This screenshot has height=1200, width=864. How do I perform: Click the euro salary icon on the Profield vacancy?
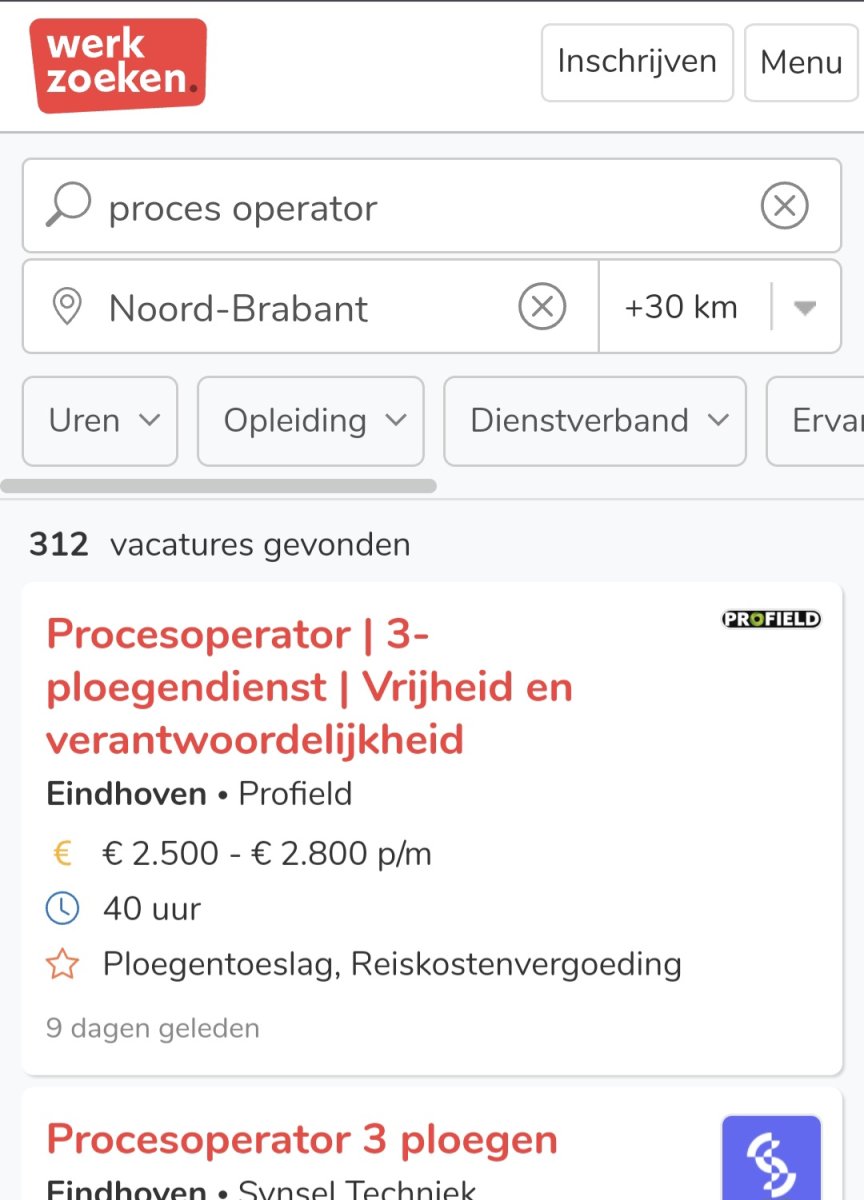[x=62, y=852]
